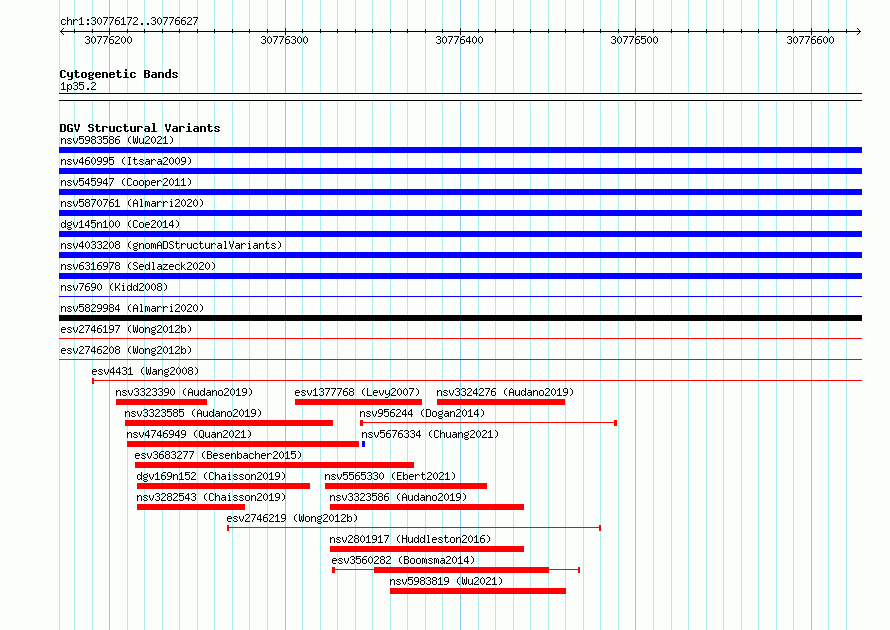
Task: Click the ruler's left arrowhead
Action: tap(62, 32)
